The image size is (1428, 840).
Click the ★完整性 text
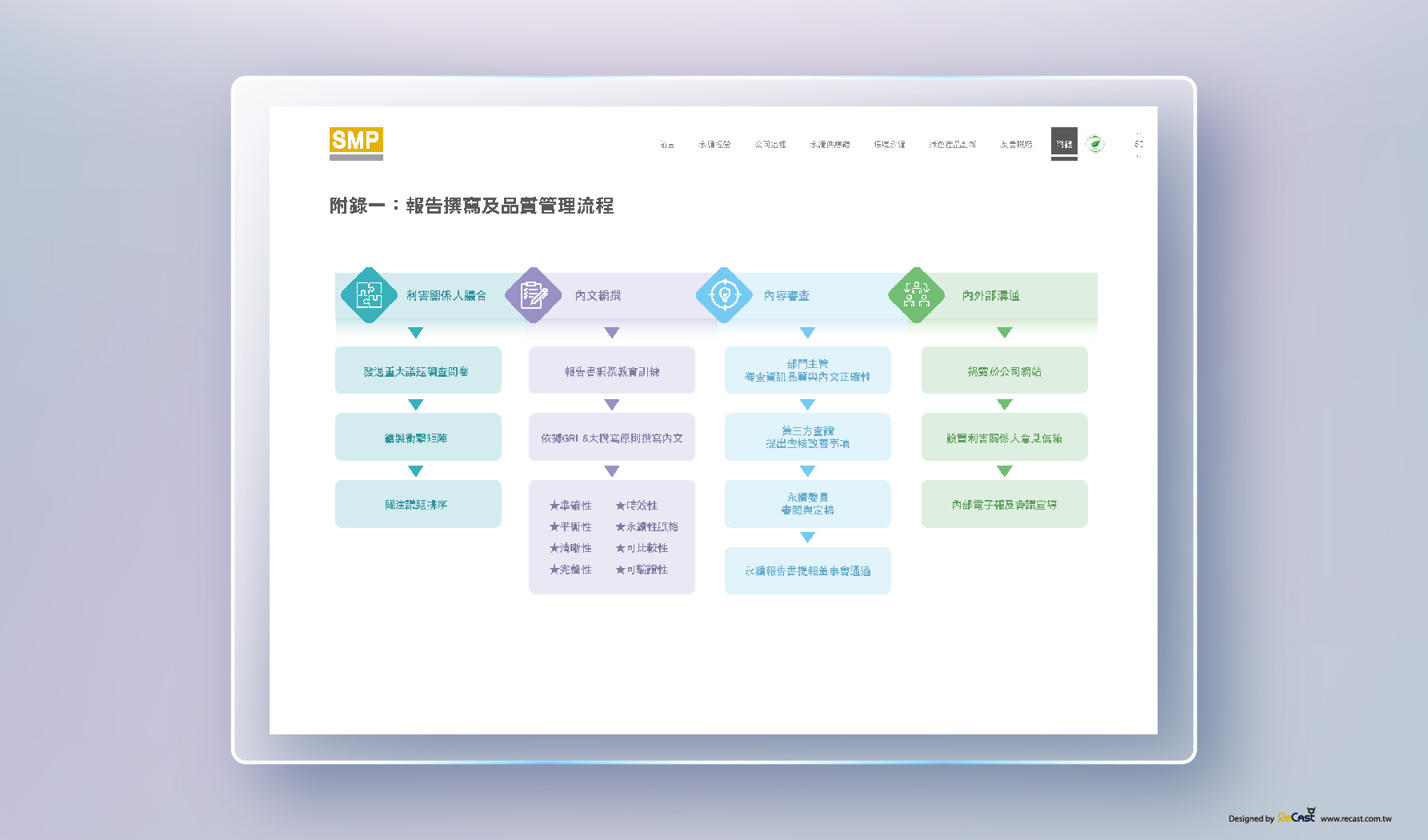(570, 570)
